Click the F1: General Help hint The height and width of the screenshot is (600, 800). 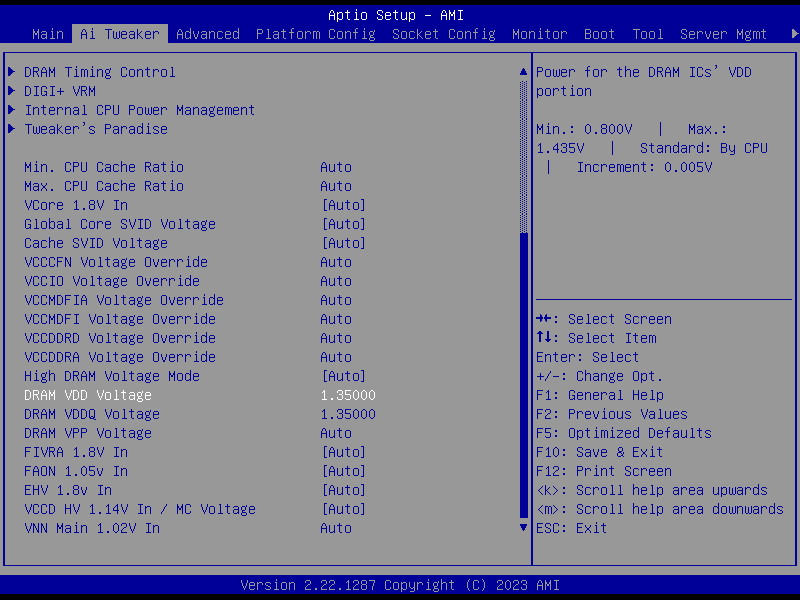click(x=600, y=395)
